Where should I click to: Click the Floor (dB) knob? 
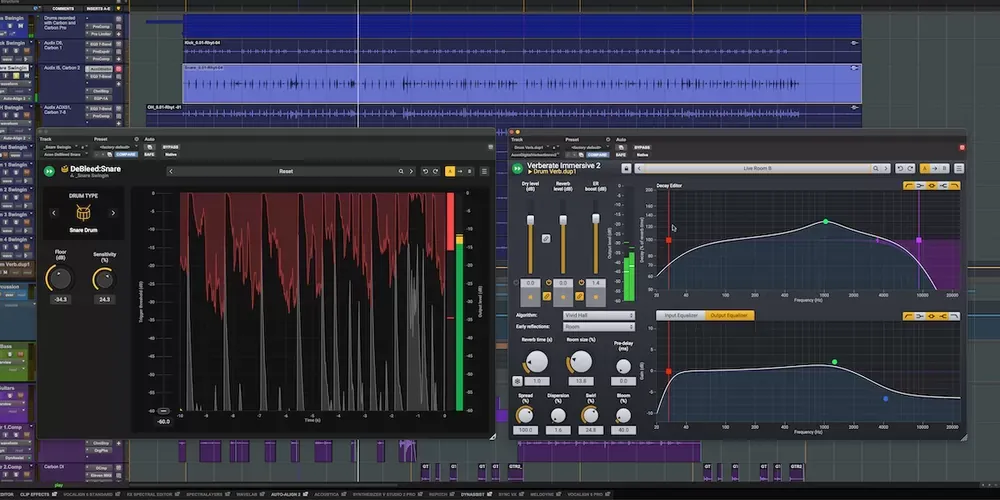60,279
